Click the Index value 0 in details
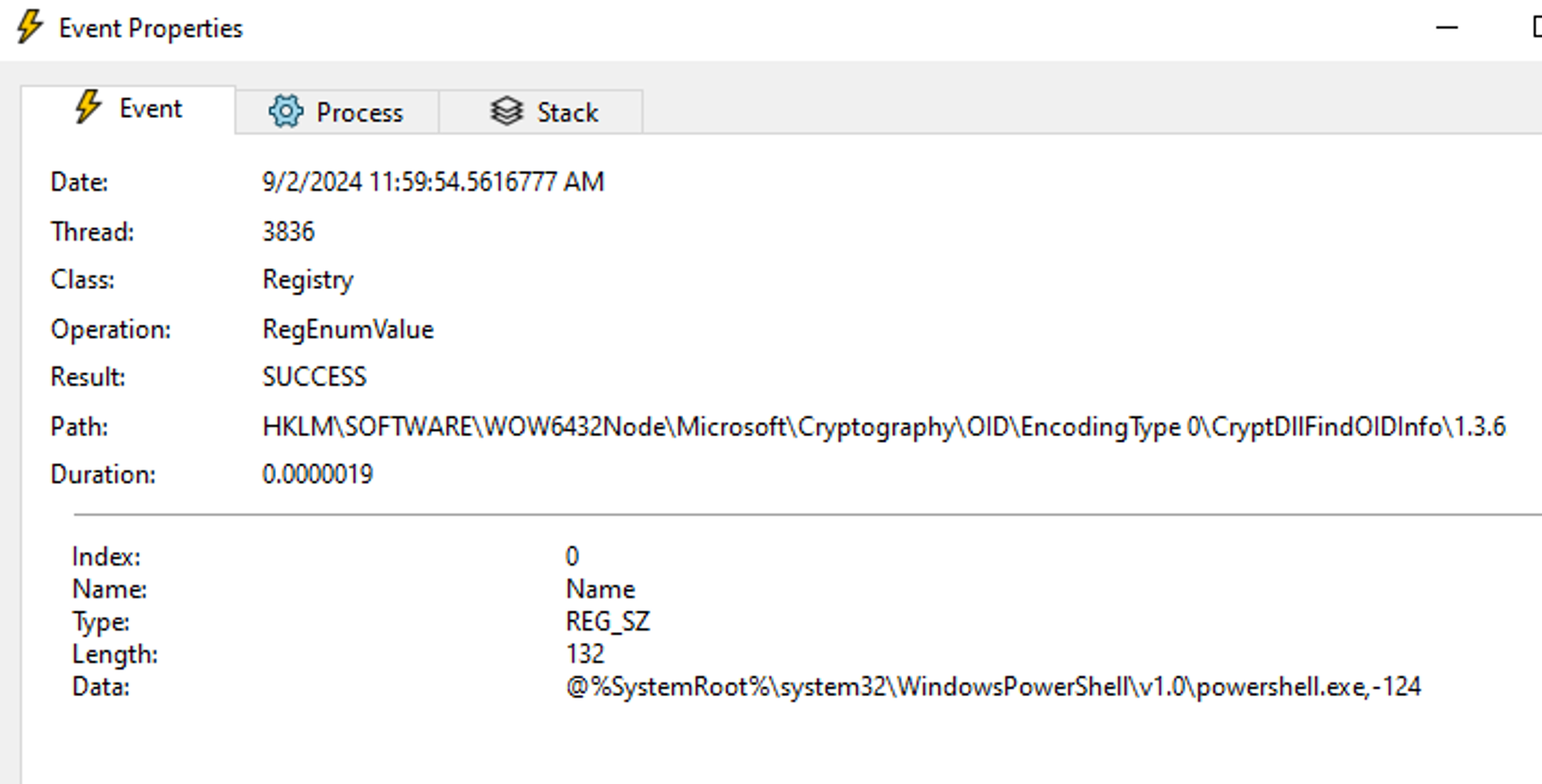Viewport: 1542px width, 784px height. pyautogui.click(x=572, y=556)
